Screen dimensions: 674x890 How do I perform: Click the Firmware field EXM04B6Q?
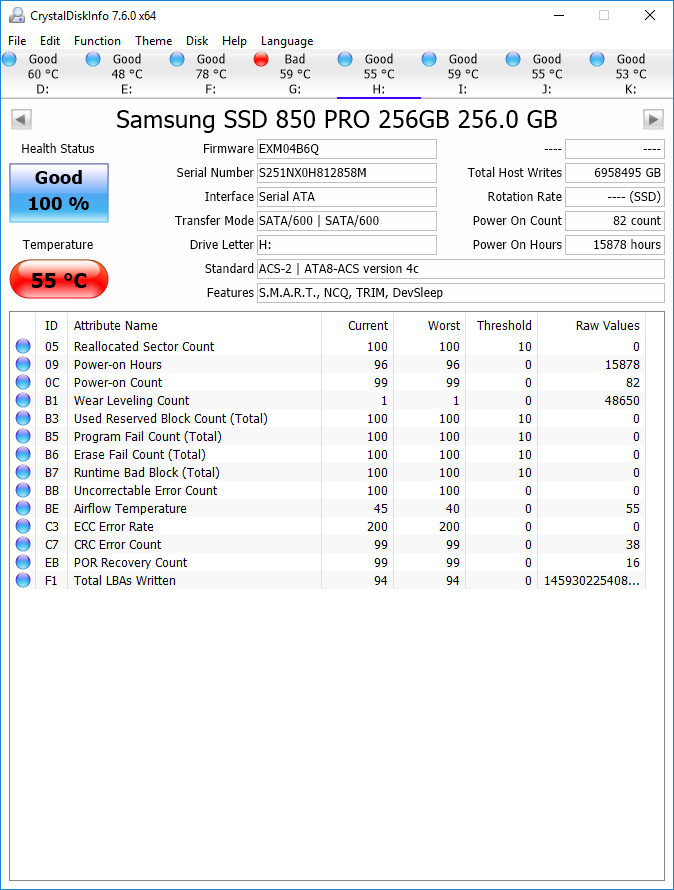(347, 149)
